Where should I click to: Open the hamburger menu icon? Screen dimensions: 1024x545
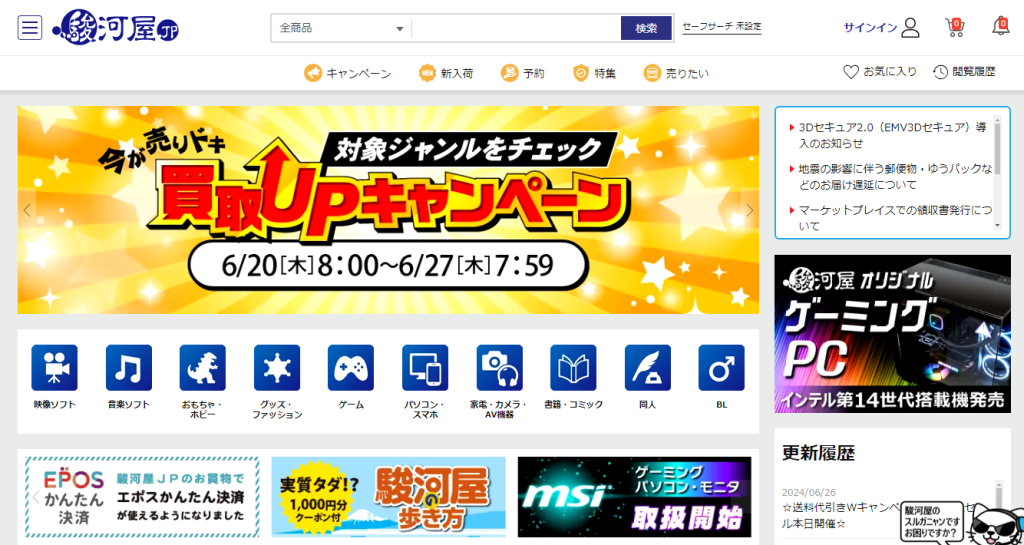[30, 28]
